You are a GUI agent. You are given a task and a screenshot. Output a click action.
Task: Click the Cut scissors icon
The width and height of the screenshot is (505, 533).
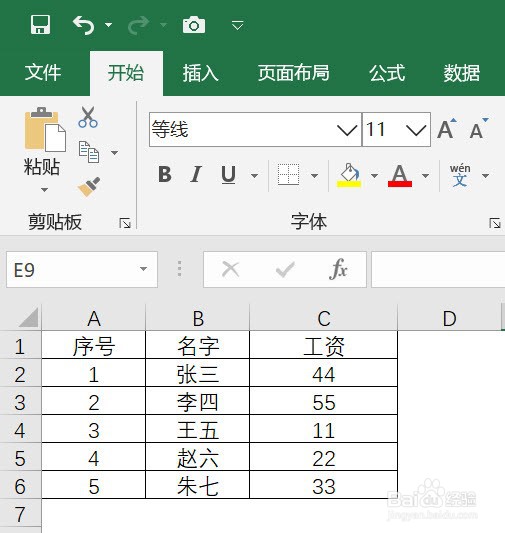(88, 117)
